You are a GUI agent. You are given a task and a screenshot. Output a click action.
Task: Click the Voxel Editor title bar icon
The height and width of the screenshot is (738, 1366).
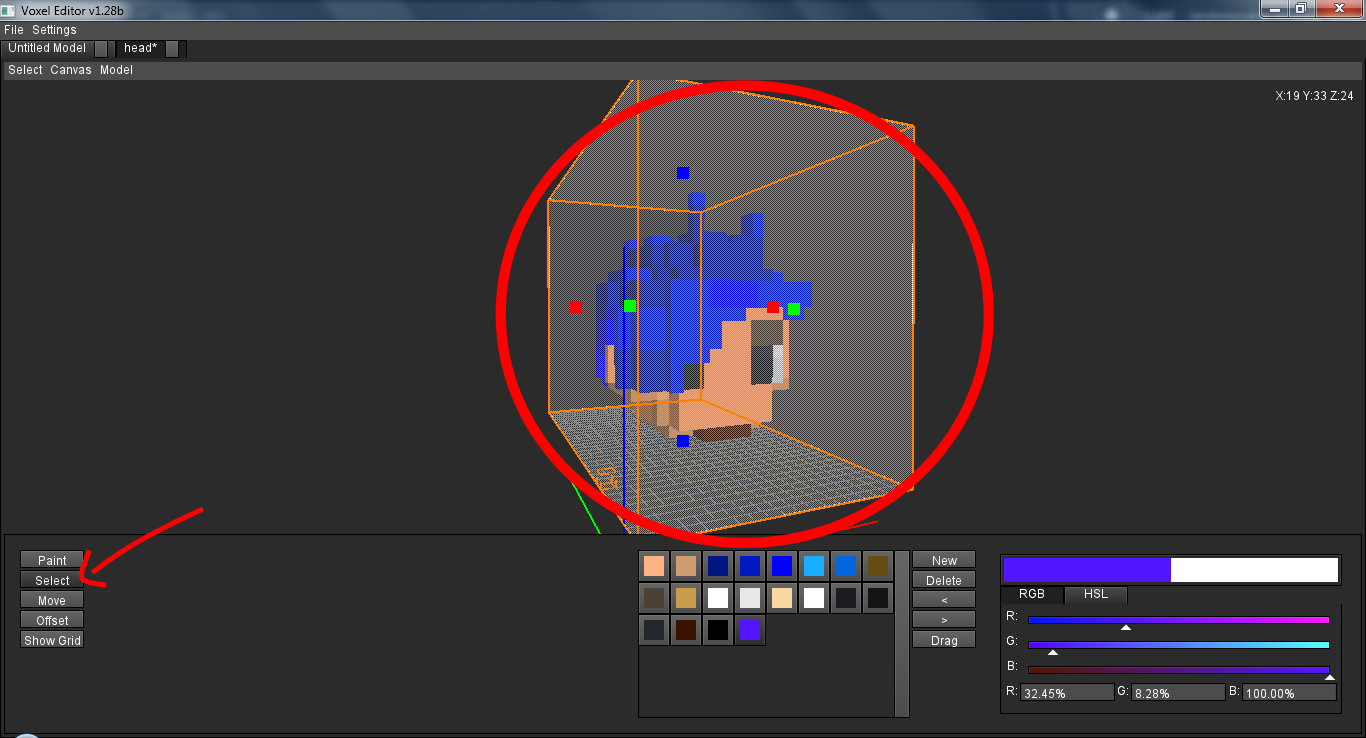pos(8,10)
